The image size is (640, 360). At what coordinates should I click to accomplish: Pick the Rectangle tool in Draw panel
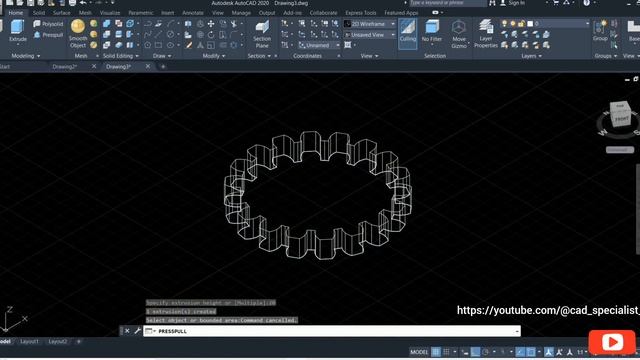[158, 45]
